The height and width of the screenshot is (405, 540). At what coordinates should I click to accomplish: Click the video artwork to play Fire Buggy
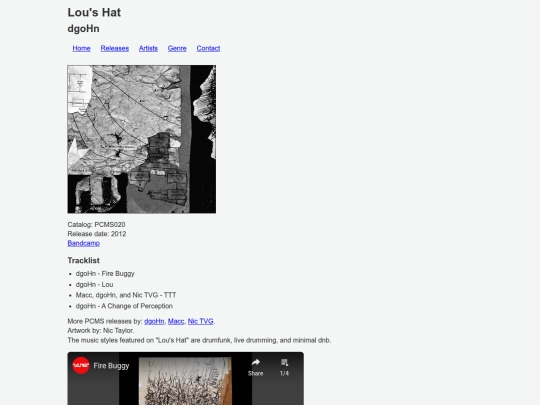(x=185, y=381)
